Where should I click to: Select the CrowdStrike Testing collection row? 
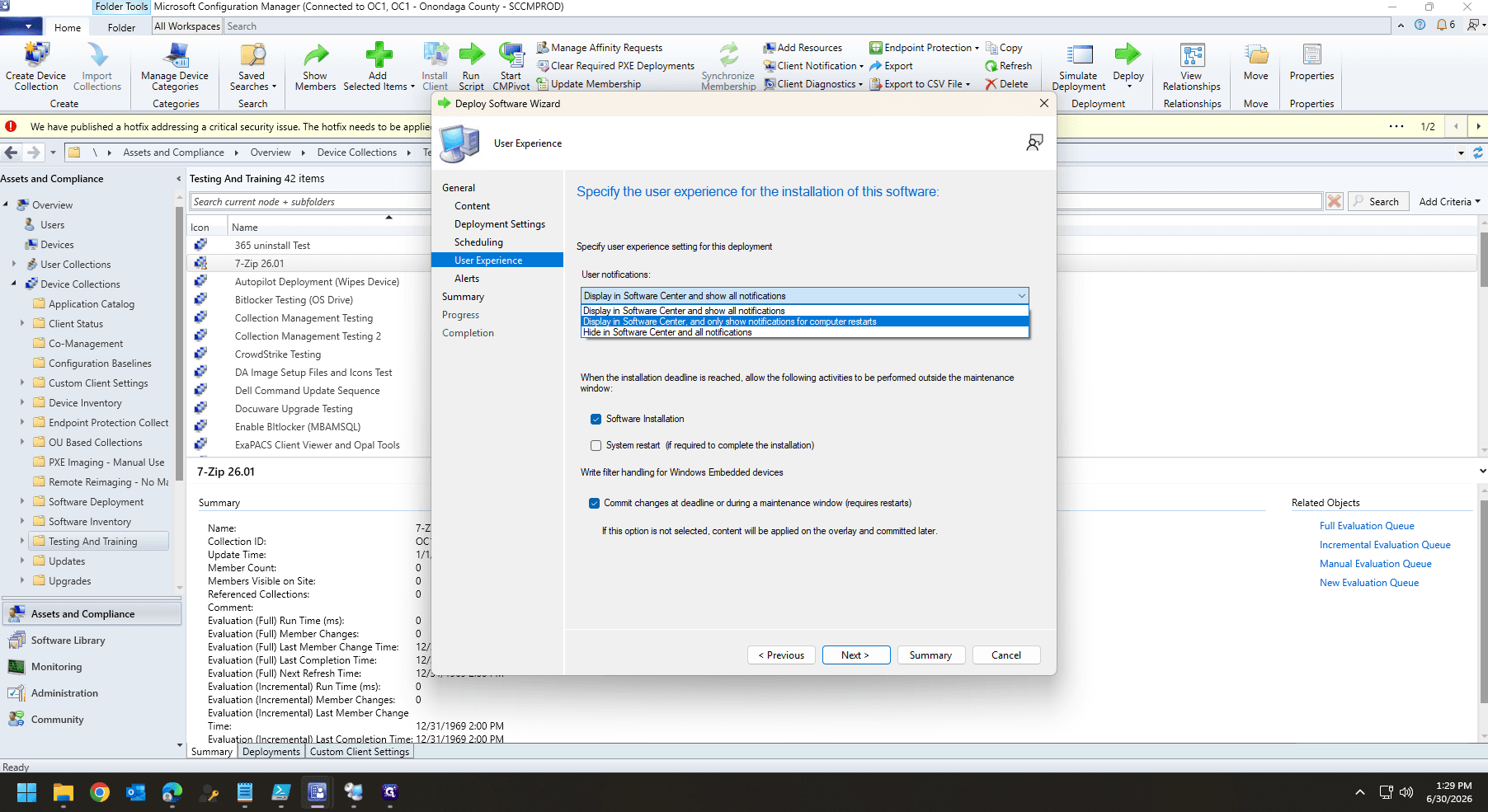tap(278, 354)
